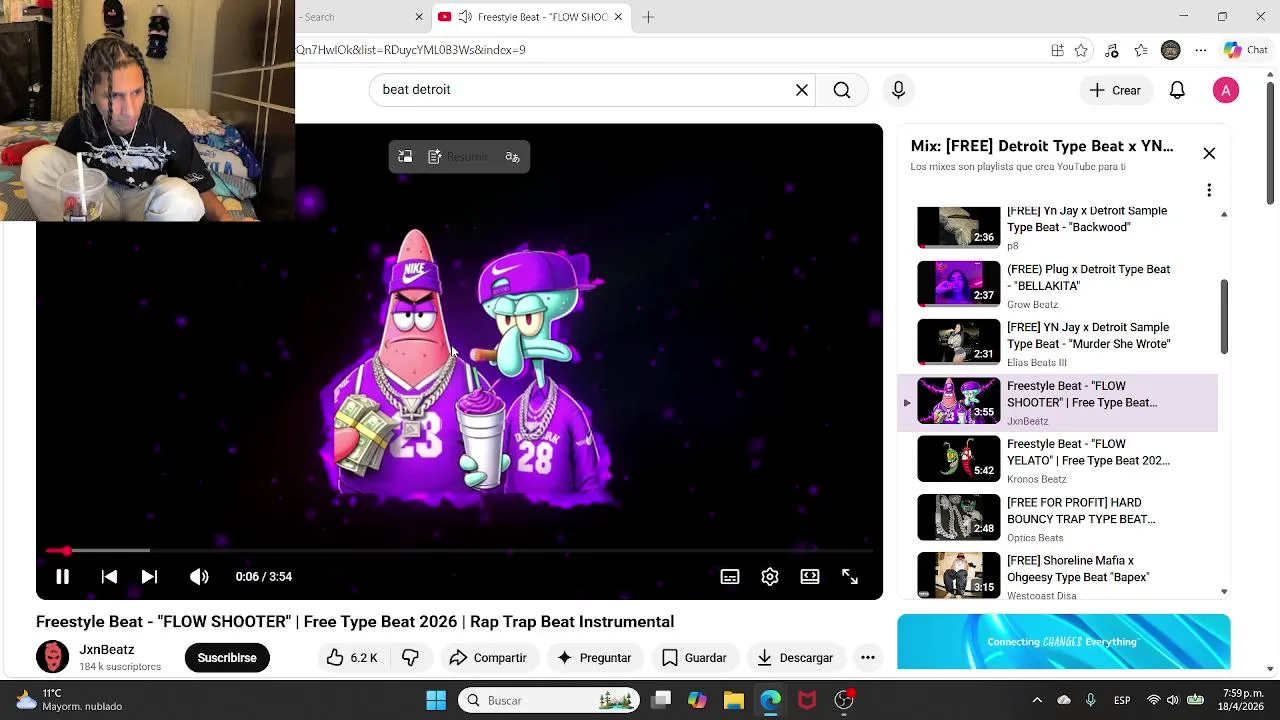The width and height of the screenshot is (1280, 720).
Task: Play the 'BELLAKITA' Plug x Detroit beat
Action: pyautogui.click(x=1058, y=285)
